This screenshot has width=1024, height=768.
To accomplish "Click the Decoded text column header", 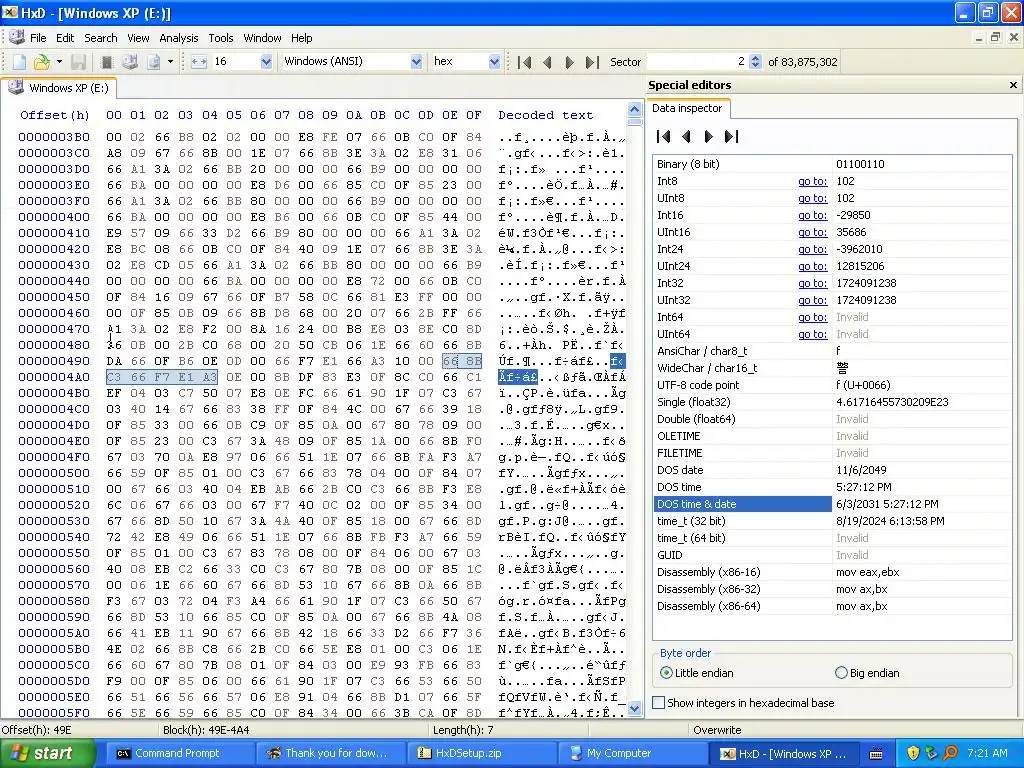I will (545, 115).
